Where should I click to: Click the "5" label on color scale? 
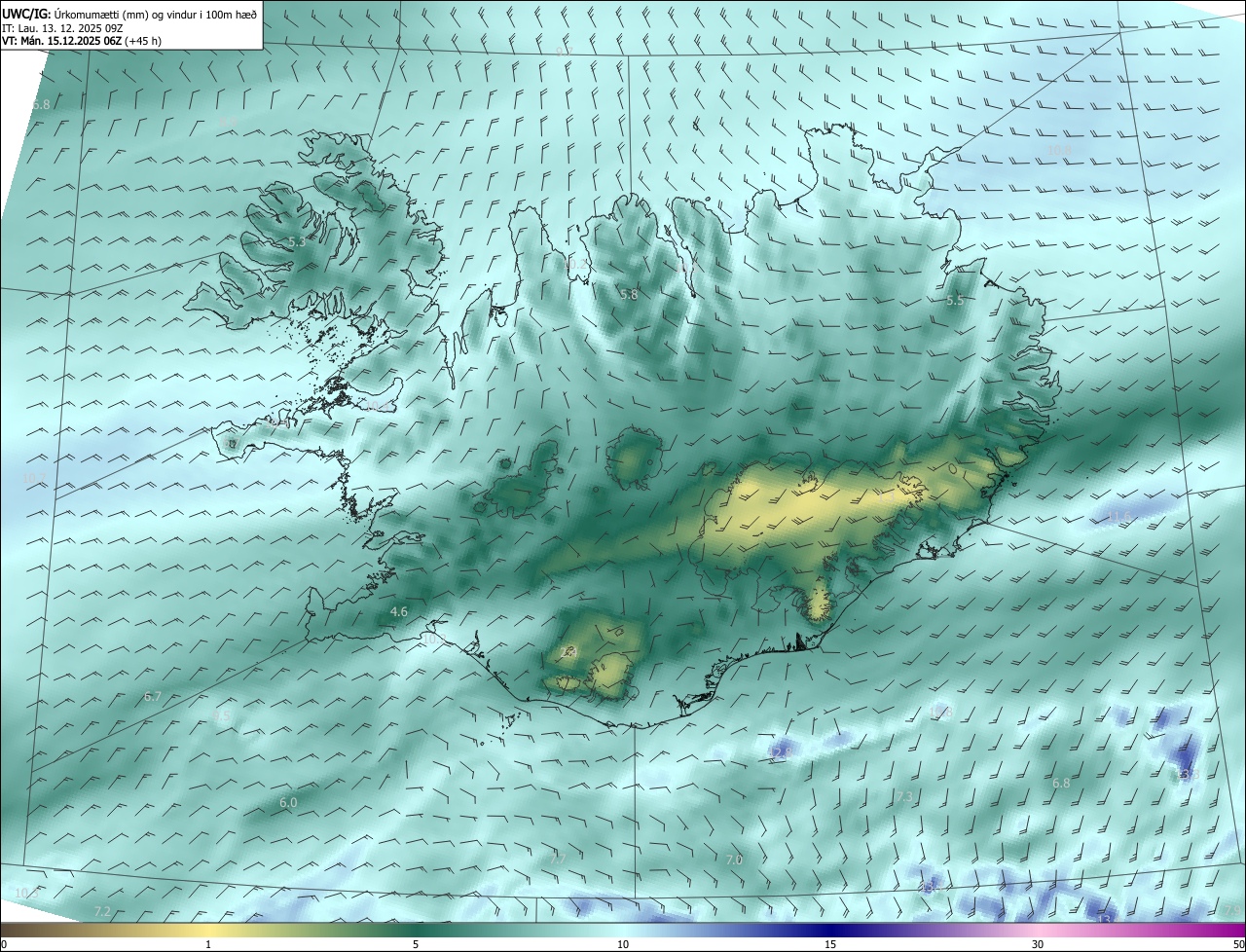(x=416, y=944)
